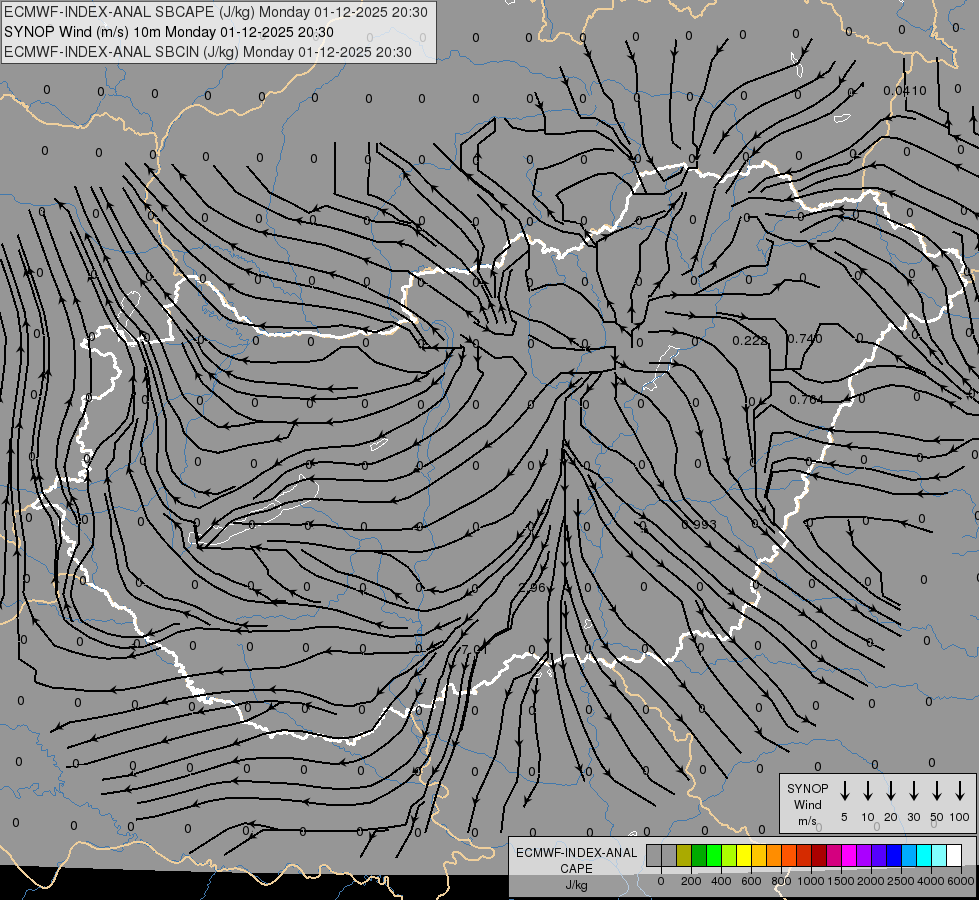Click the 0.0410 value on the map
The image size is (979, 900).
(905, 91)
